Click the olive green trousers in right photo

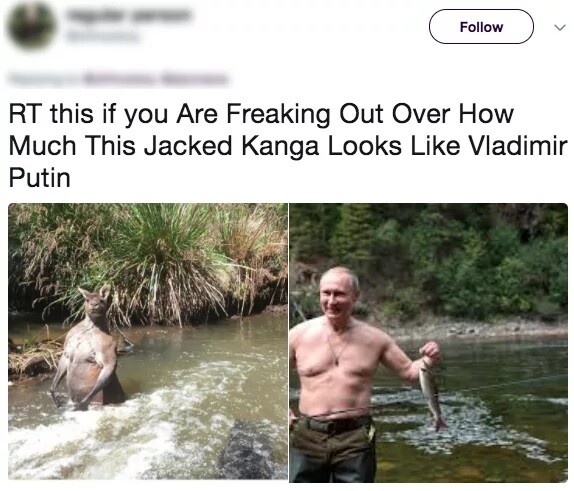click(x=332, y=449)
